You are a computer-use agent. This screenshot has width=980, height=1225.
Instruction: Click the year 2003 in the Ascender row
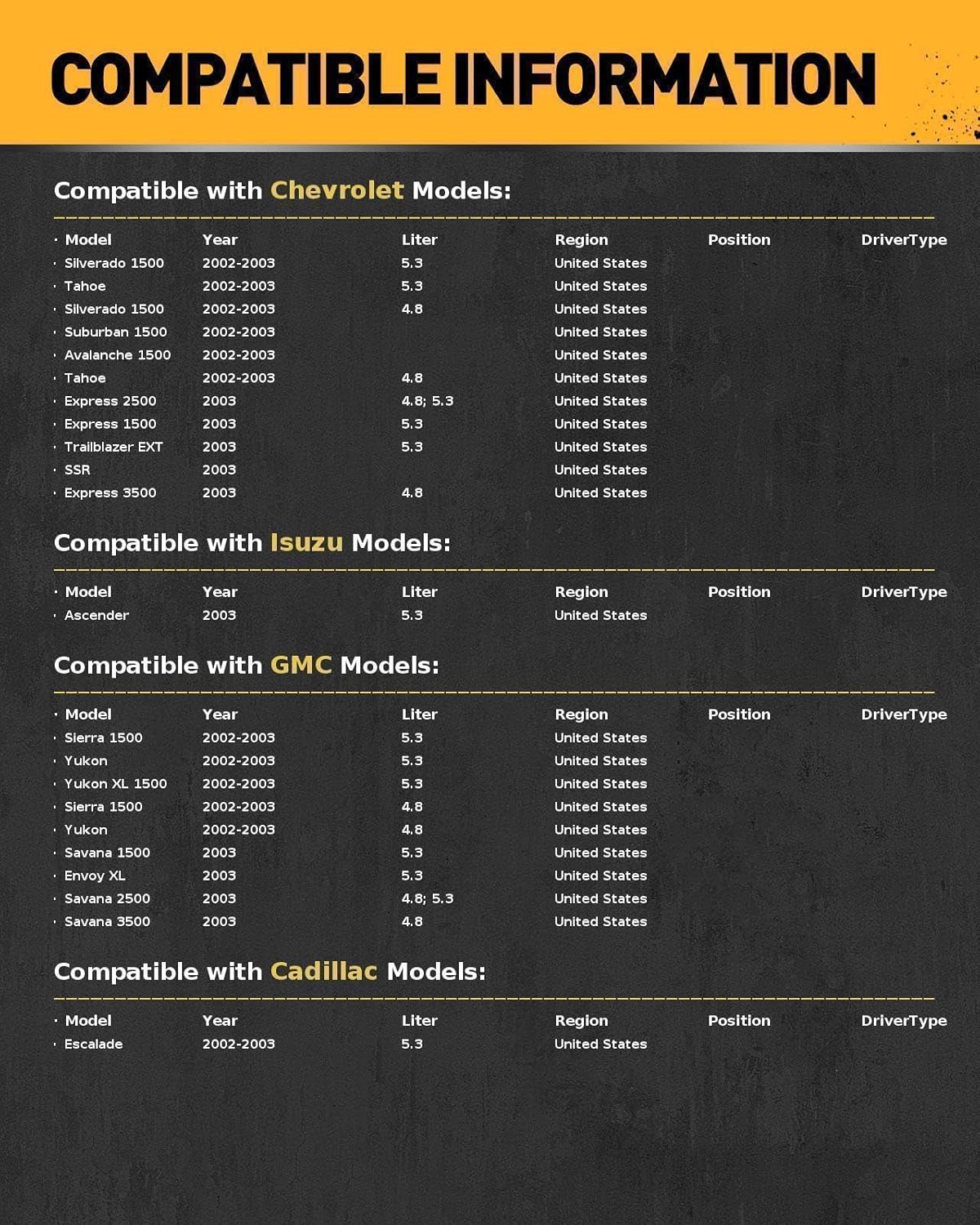point(219,615)
